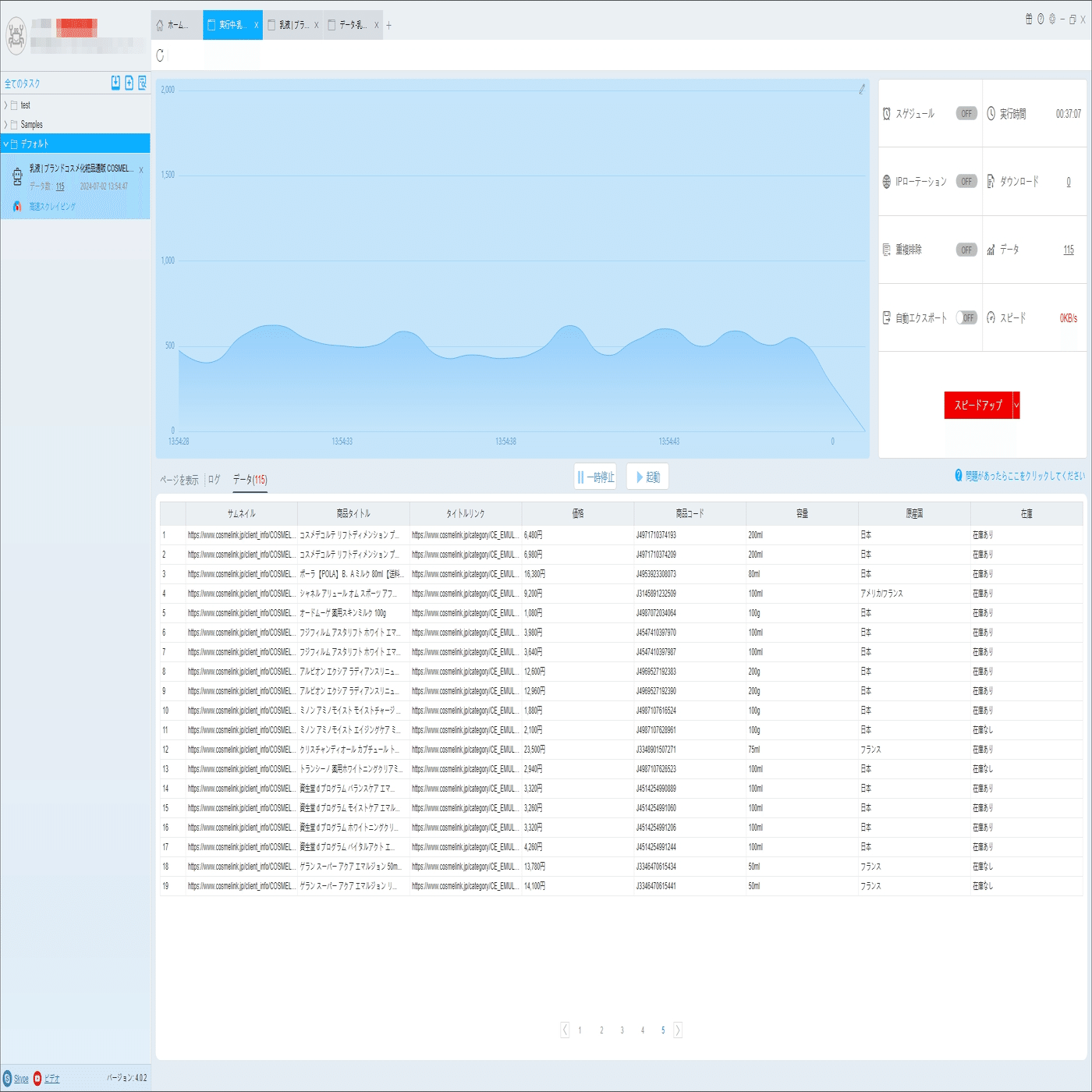Turn on the 自動エクスポート switch
This screenshot has width=1092, height=1092.
(966, 317)
